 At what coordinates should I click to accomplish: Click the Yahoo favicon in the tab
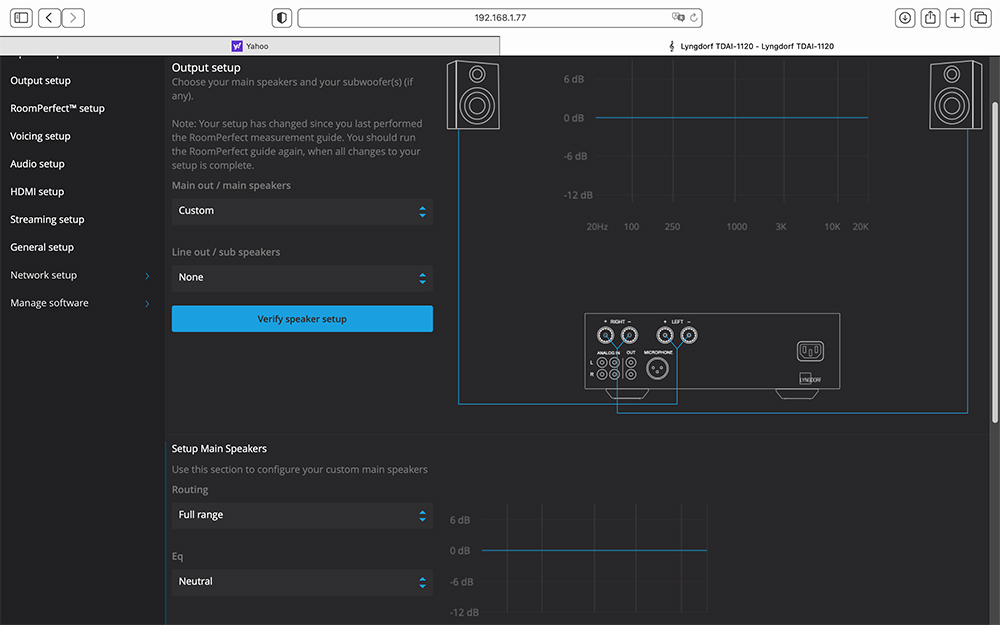tap(237, 46)
